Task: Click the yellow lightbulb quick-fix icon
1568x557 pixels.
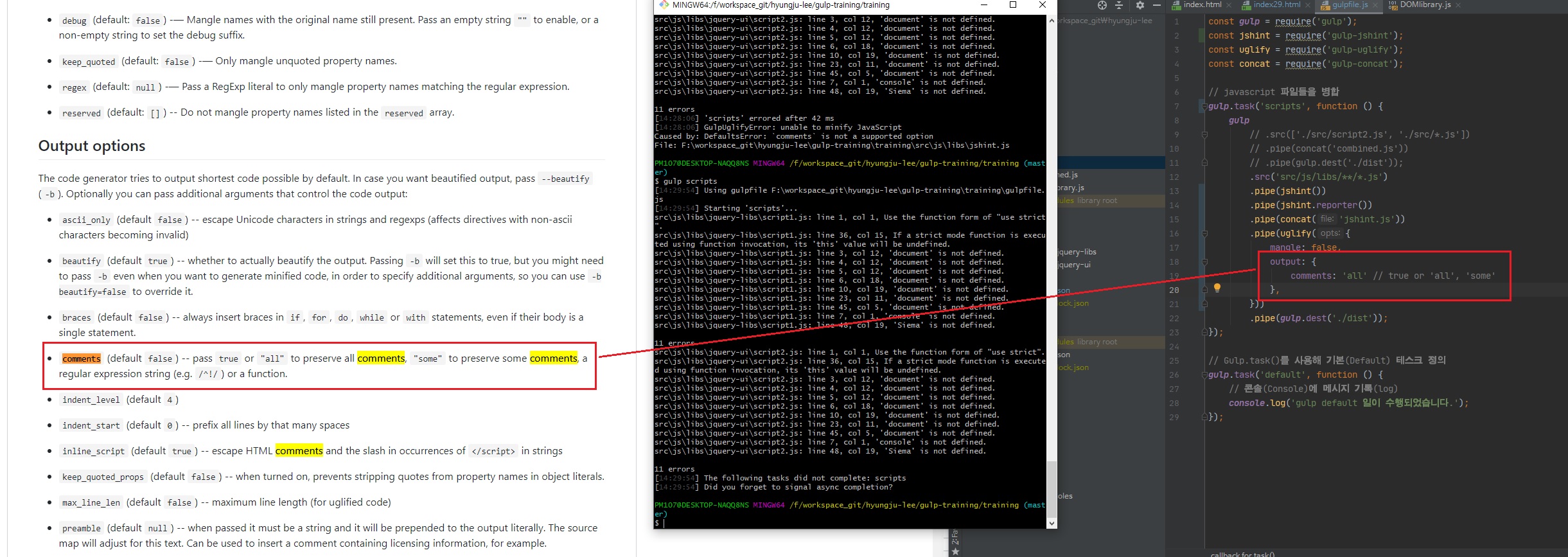Action: click(x=1217, y=288)
